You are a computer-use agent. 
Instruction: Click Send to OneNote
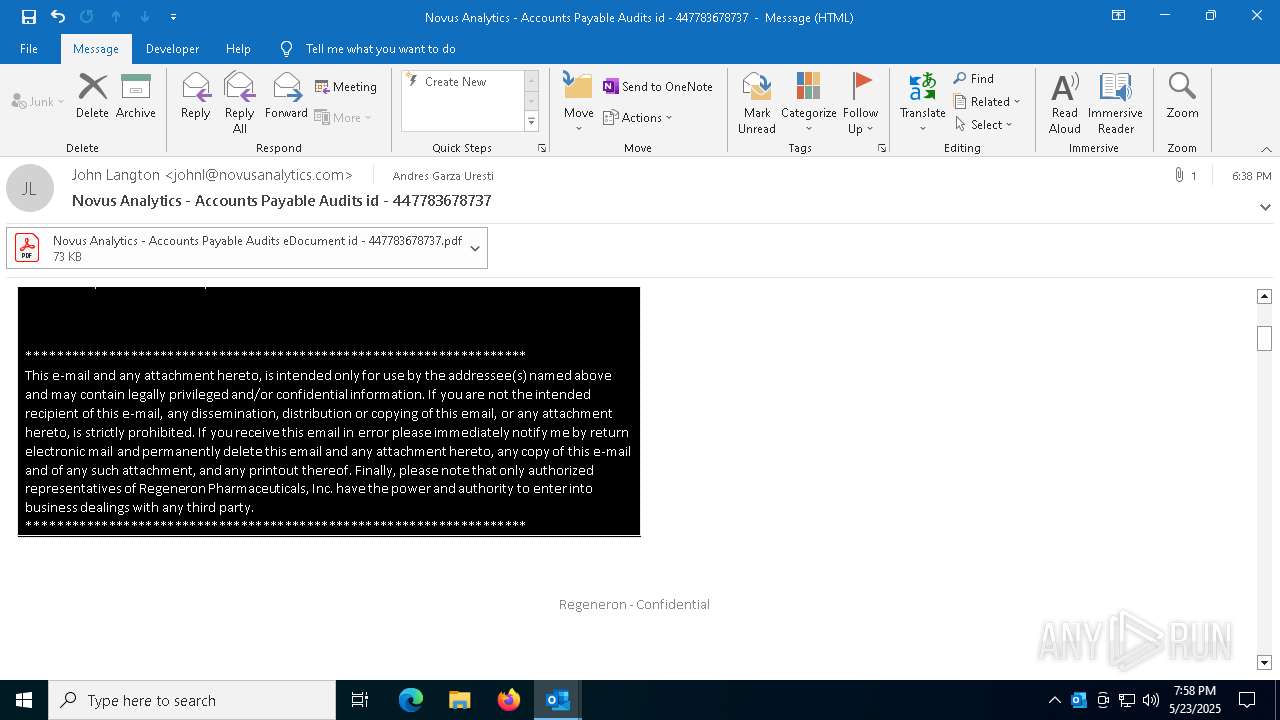pyautogui.click(x=658, y=87)
